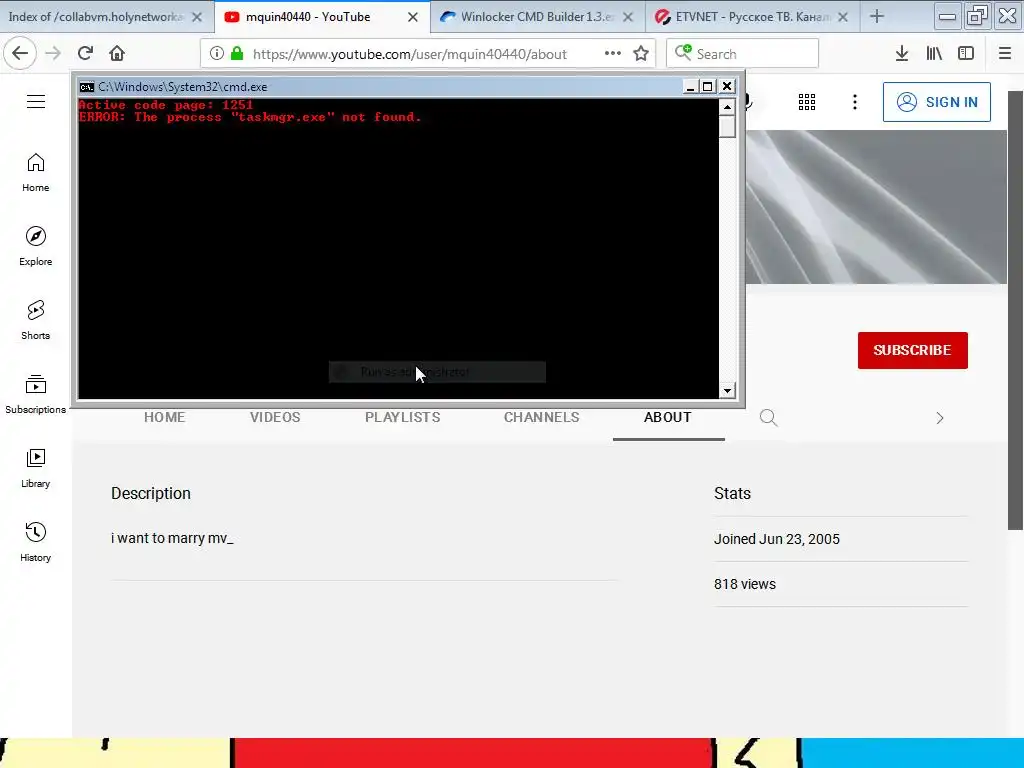Switch to Index of /collabvm tab
The height and width of the screenshot is (768, 1024).
(97, 17)
